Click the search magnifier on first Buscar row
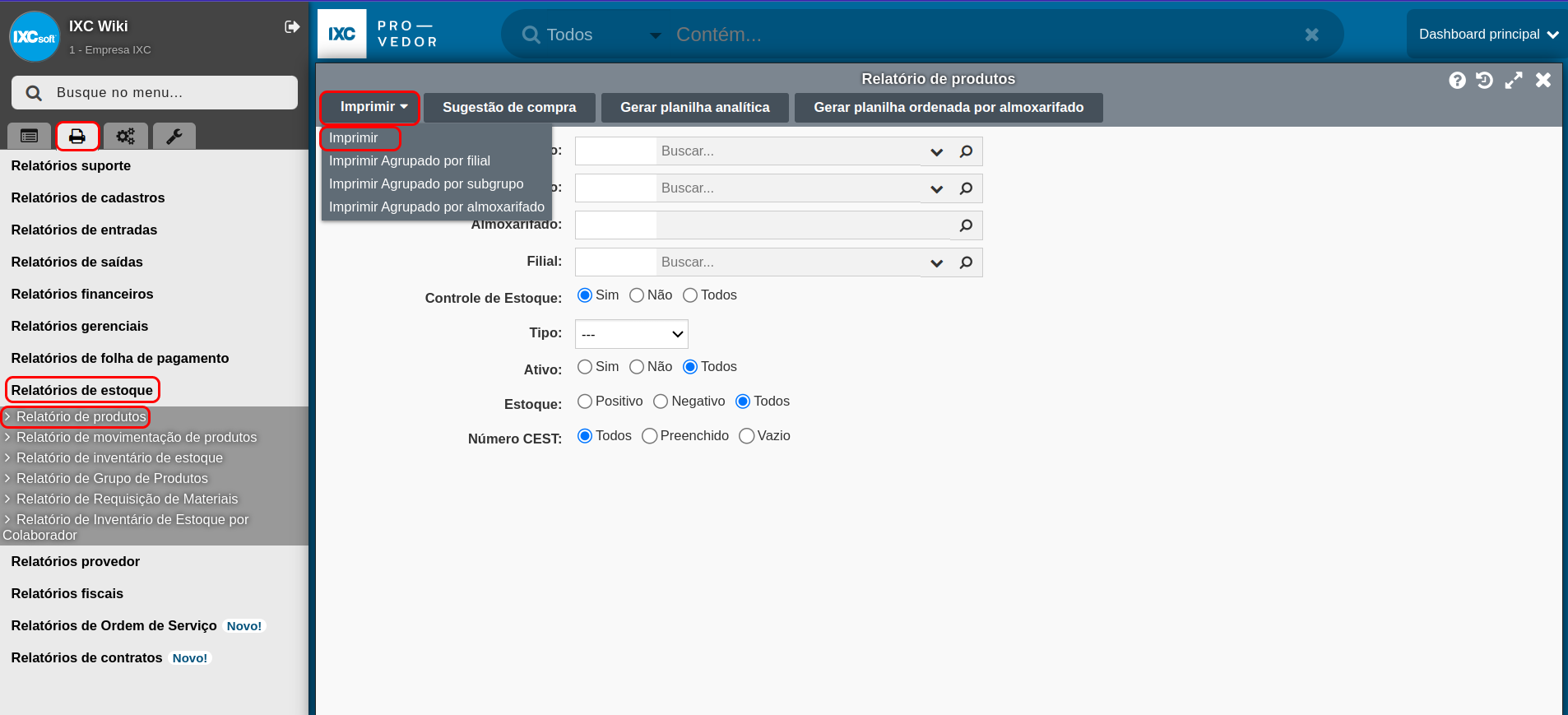This screenshot has height=715, width=1568. click(967, 151)
